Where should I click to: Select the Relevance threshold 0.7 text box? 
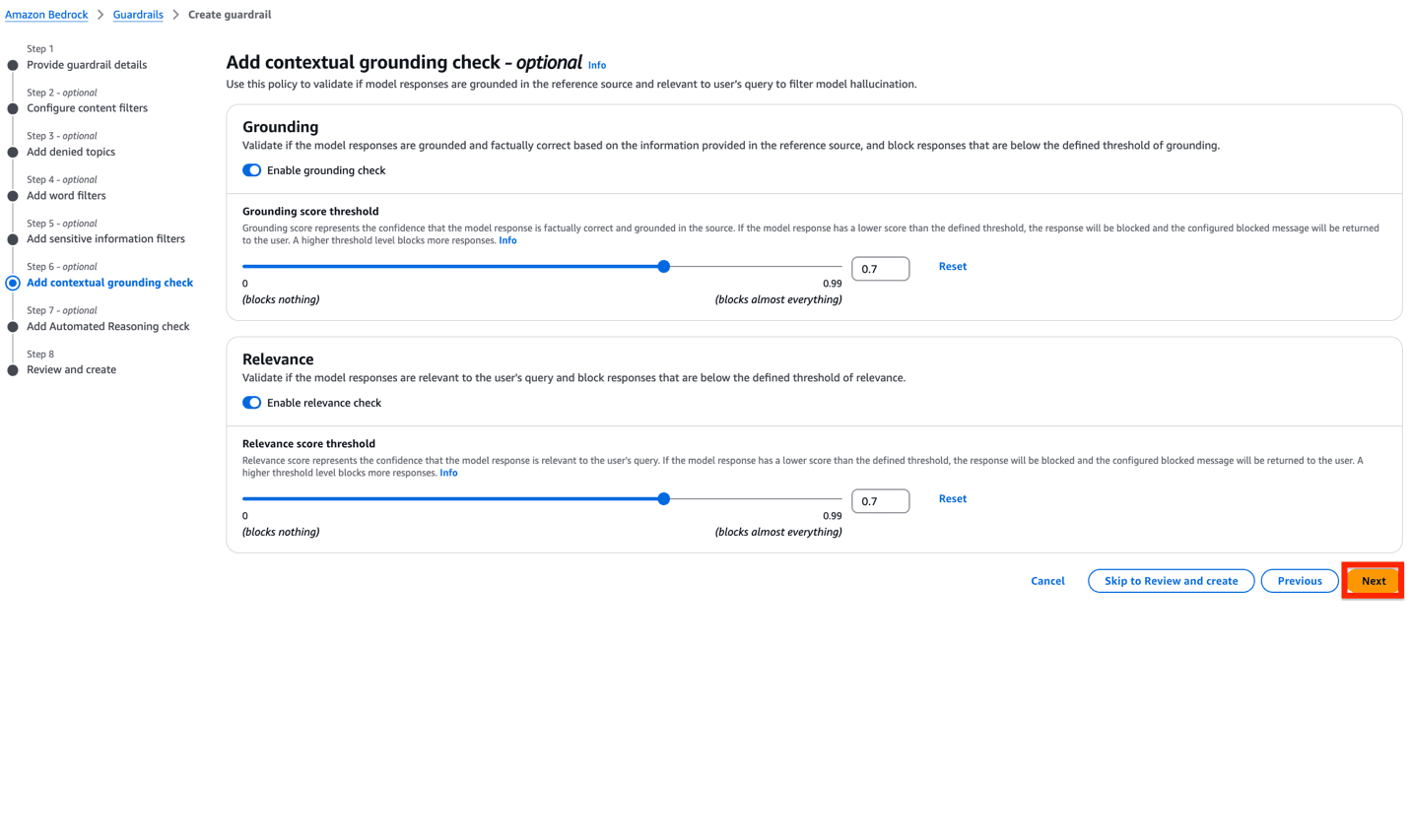880,500
